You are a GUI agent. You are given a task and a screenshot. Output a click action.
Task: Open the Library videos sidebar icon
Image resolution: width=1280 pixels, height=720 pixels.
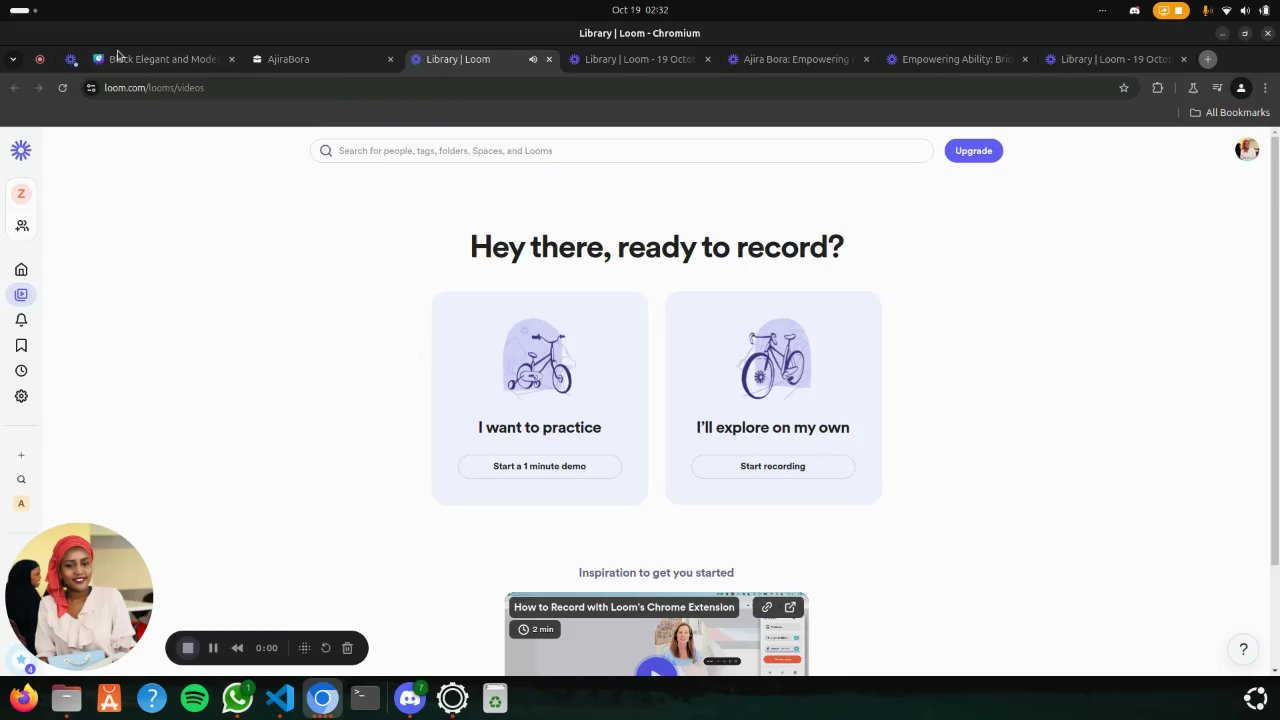click(21, 294)
